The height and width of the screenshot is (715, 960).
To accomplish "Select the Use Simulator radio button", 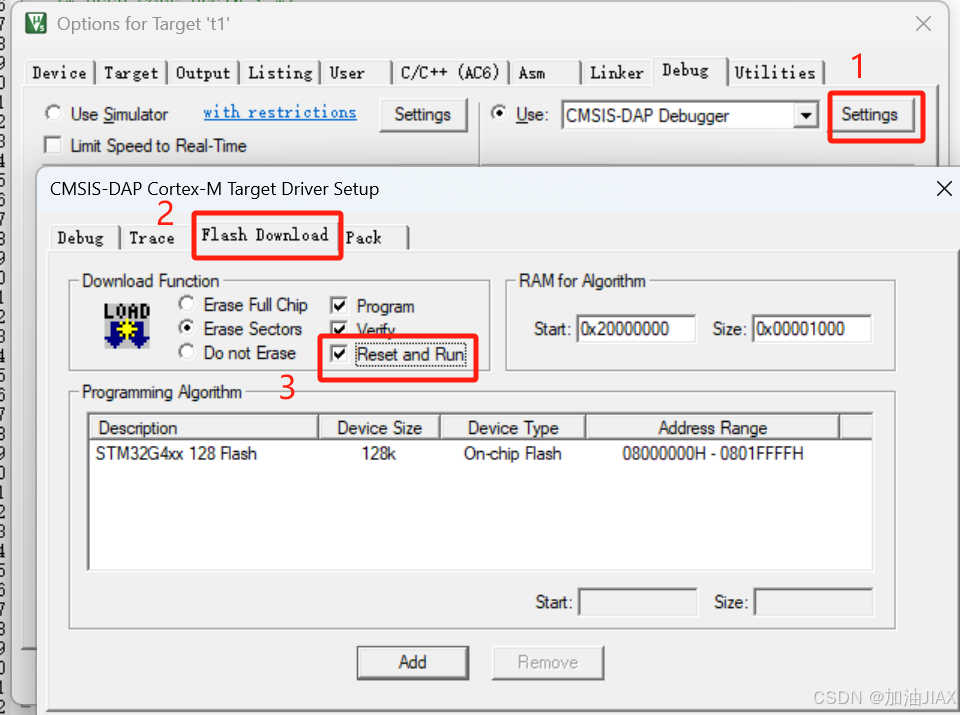I will (53, 113).
